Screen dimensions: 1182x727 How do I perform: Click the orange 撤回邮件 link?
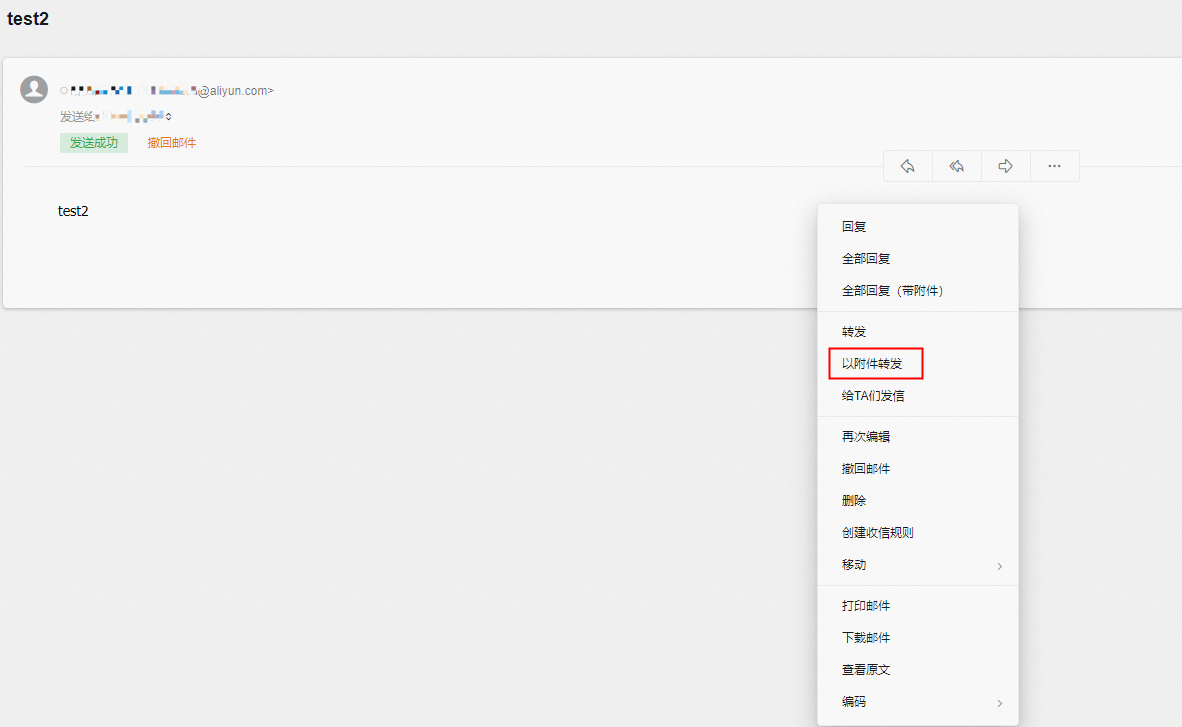tap(172, 143)
